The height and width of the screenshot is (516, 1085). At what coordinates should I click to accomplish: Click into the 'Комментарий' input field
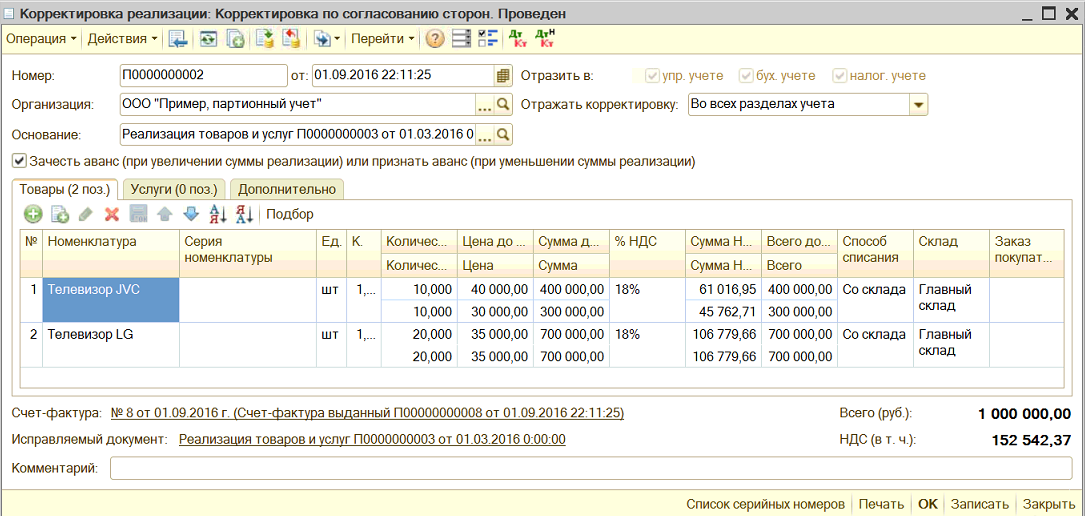[x=590, y=468]
